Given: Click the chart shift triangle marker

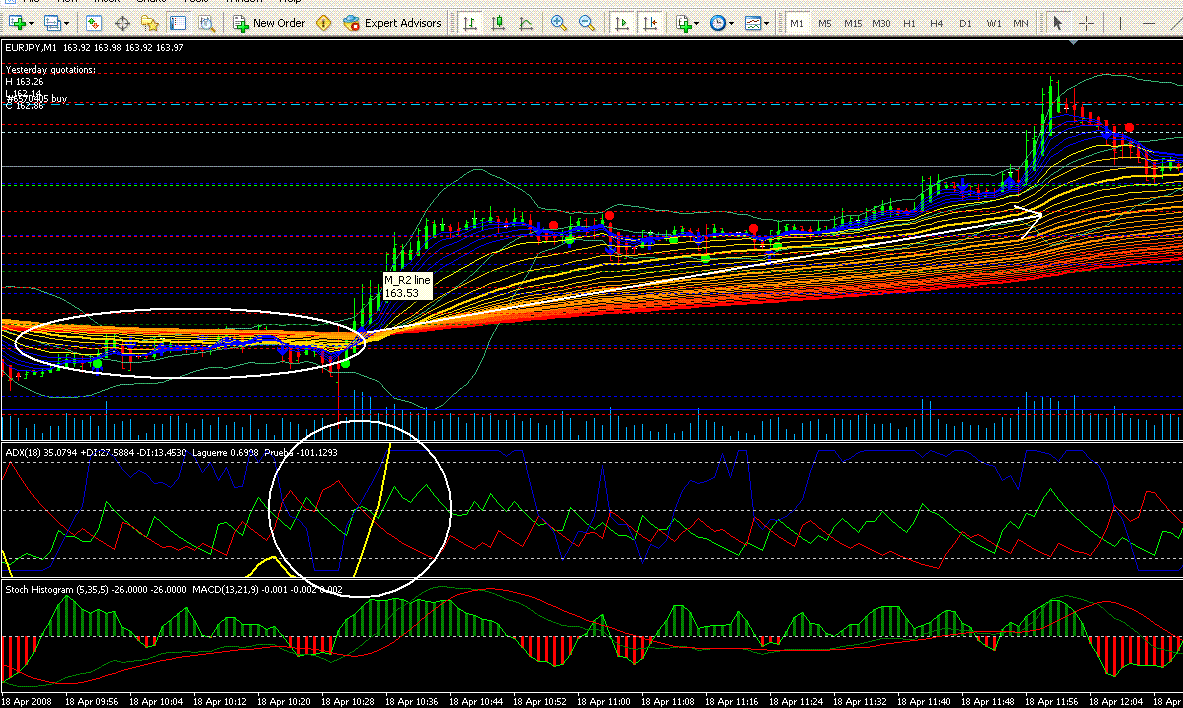Looking at the screenshot, I should point(1073,43).
